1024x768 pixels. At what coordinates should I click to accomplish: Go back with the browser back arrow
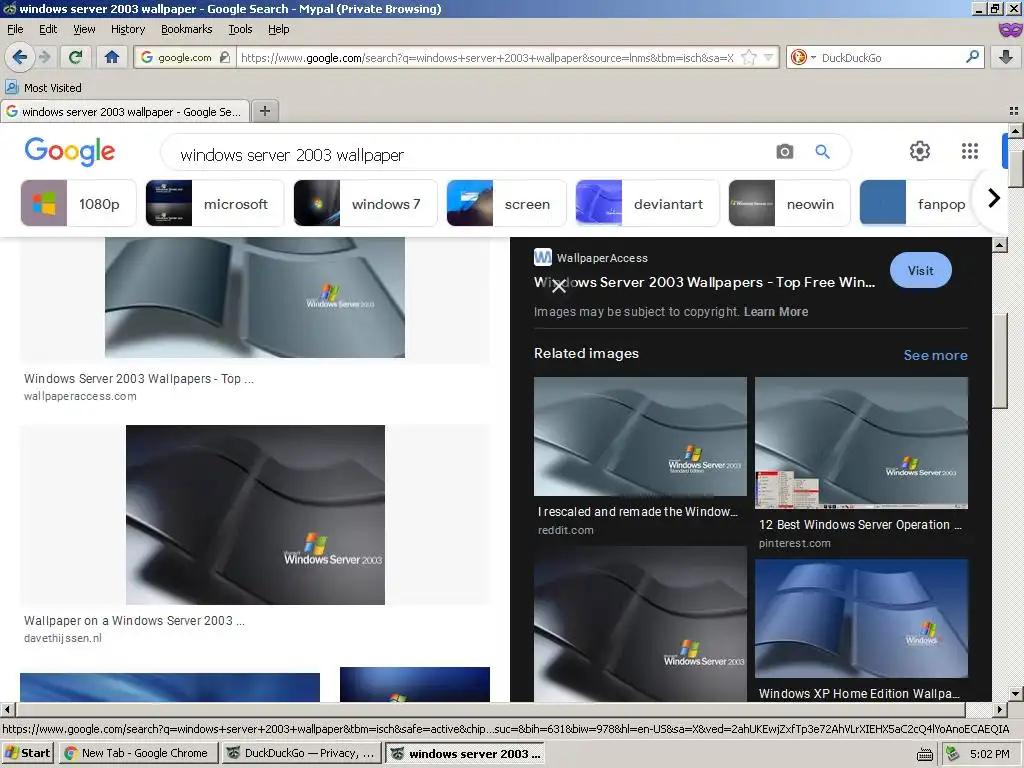[20, 57]
